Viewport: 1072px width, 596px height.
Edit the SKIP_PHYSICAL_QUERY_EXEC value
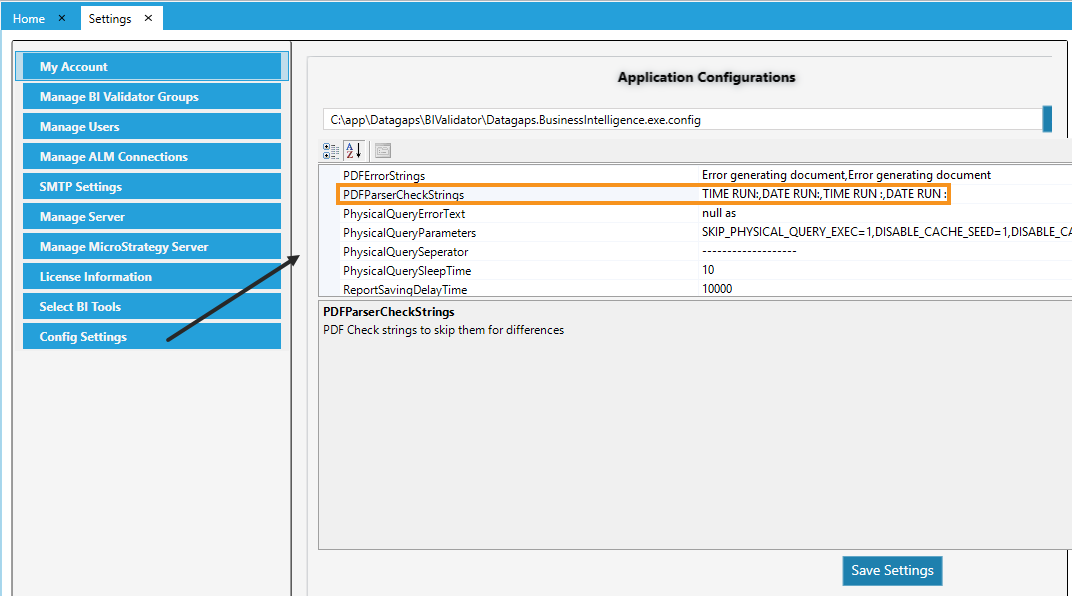click(x=886, y=232)
